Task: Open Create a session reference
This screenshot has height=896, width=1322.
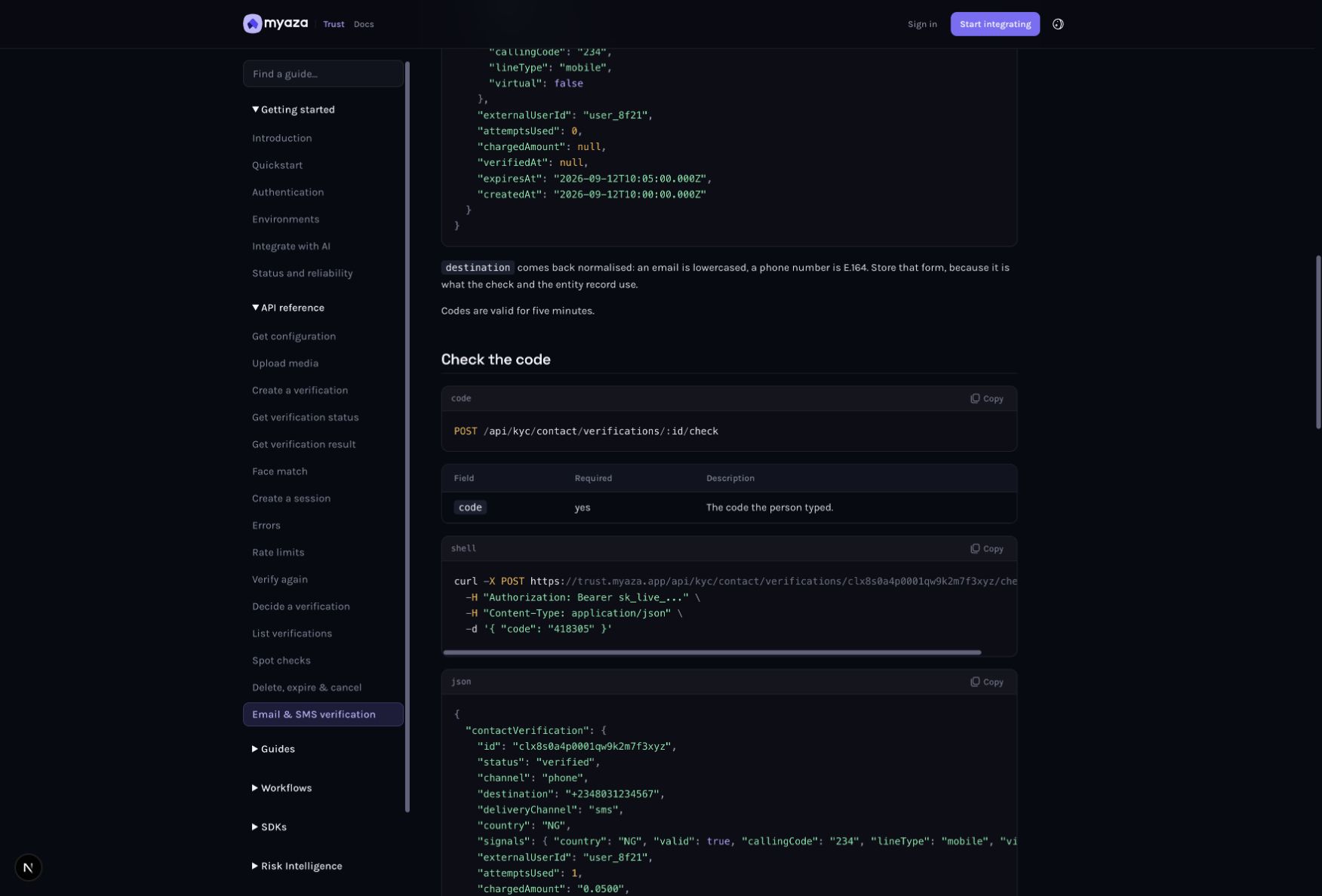Action: point(291,499)
